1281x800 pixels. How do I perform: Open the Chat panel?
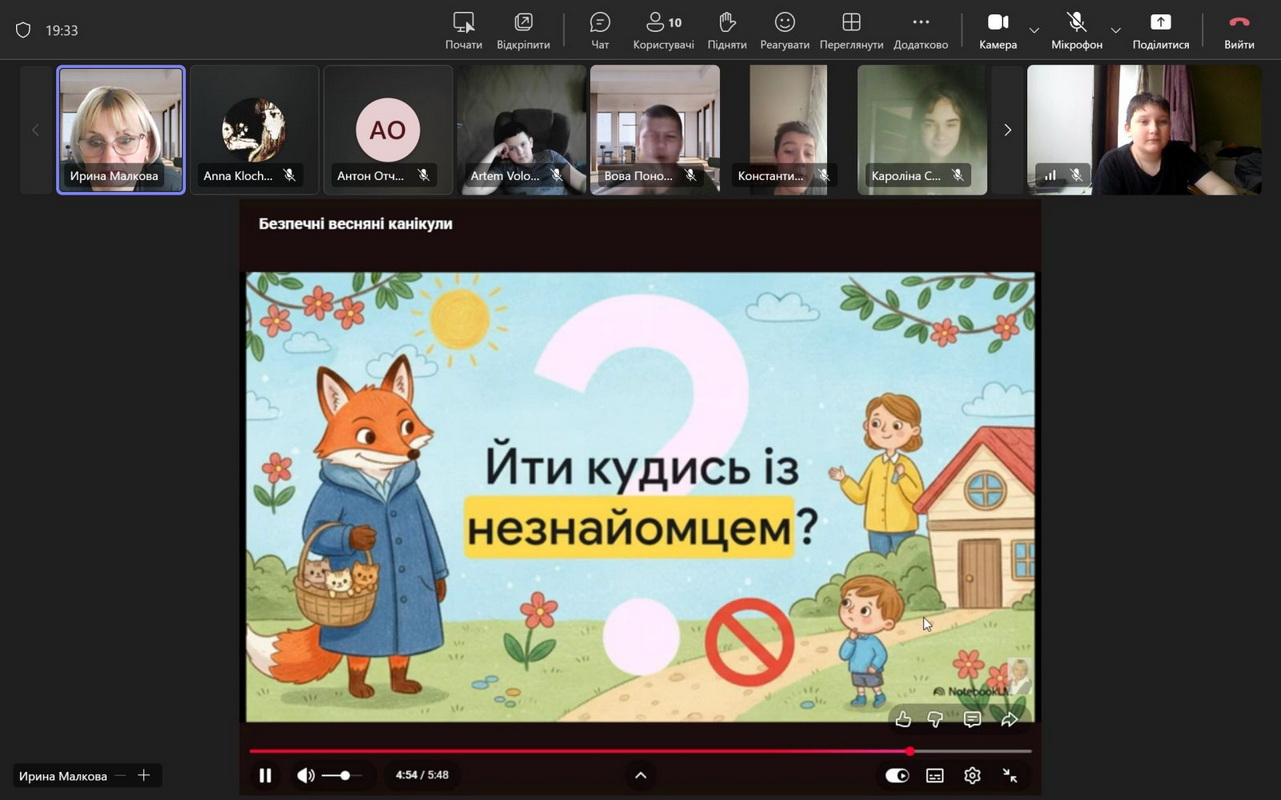[600, 30]
